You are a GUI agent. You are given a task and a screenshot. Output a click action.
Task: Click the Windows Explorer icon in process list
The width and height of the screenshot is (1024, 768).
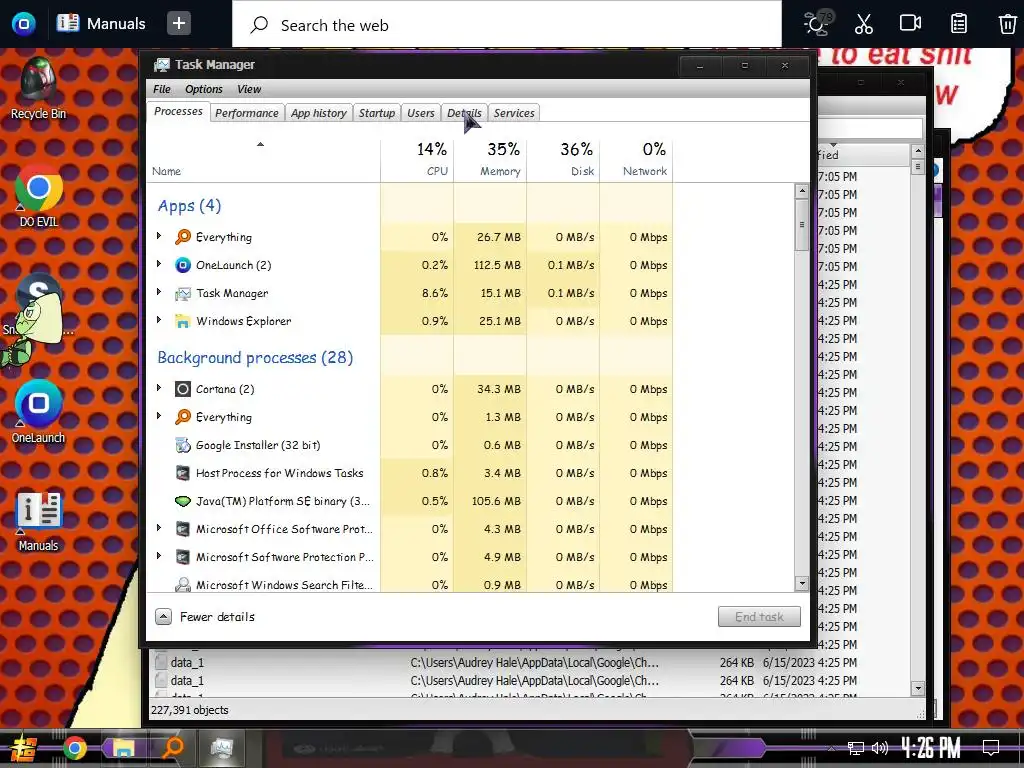(x=183, y=321)
